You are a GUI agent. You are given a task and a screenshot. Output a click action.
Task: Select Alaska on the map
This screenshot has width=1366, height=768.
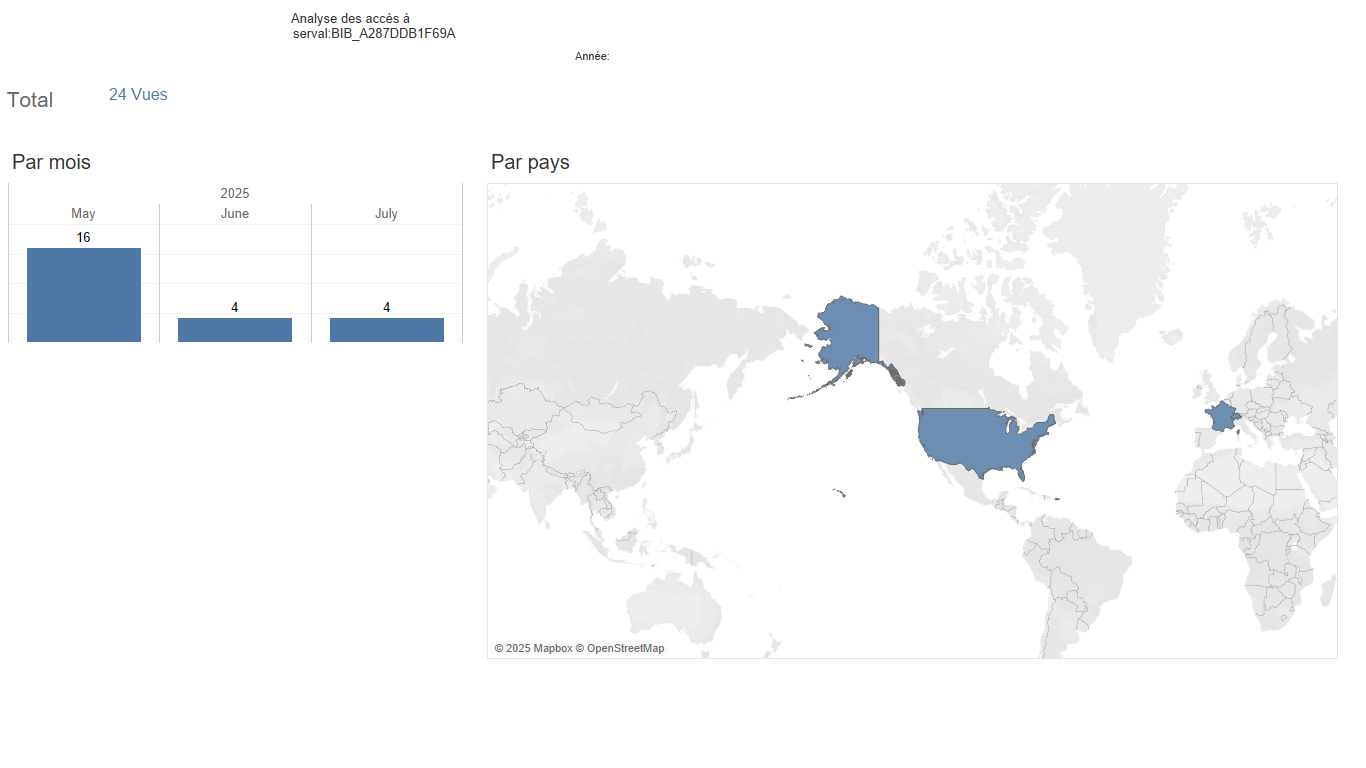click(850, 335)
